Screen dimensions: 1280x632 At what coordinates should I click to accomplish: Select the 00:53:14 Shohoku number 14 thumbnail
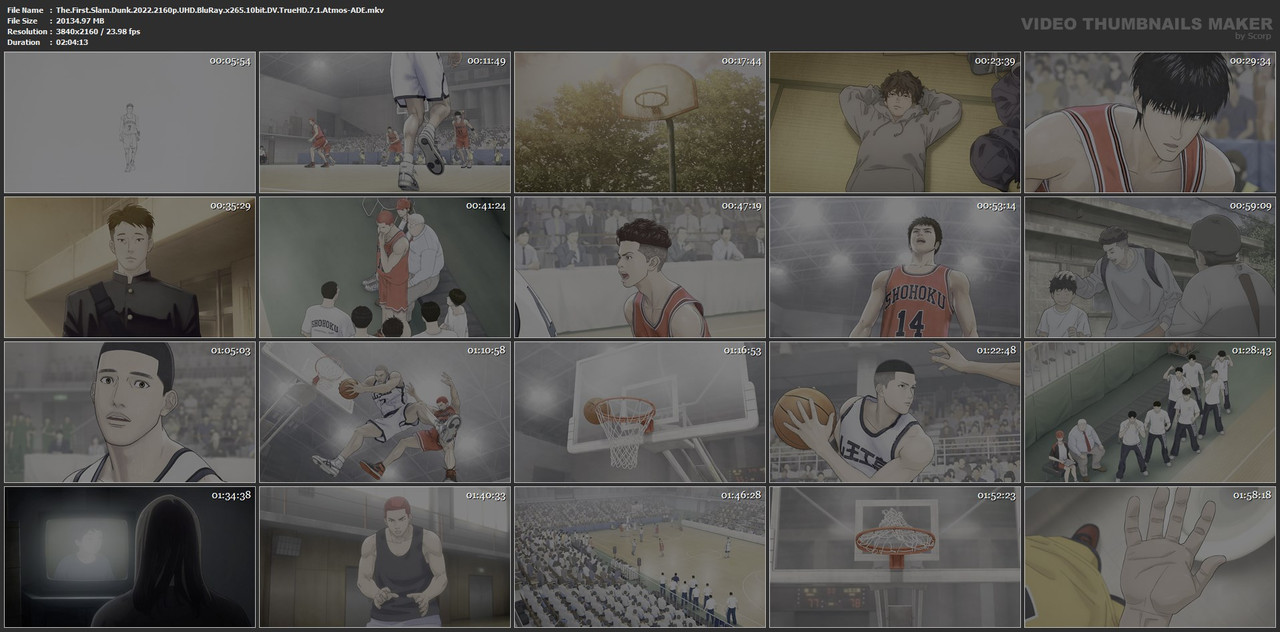pos(895,267)
